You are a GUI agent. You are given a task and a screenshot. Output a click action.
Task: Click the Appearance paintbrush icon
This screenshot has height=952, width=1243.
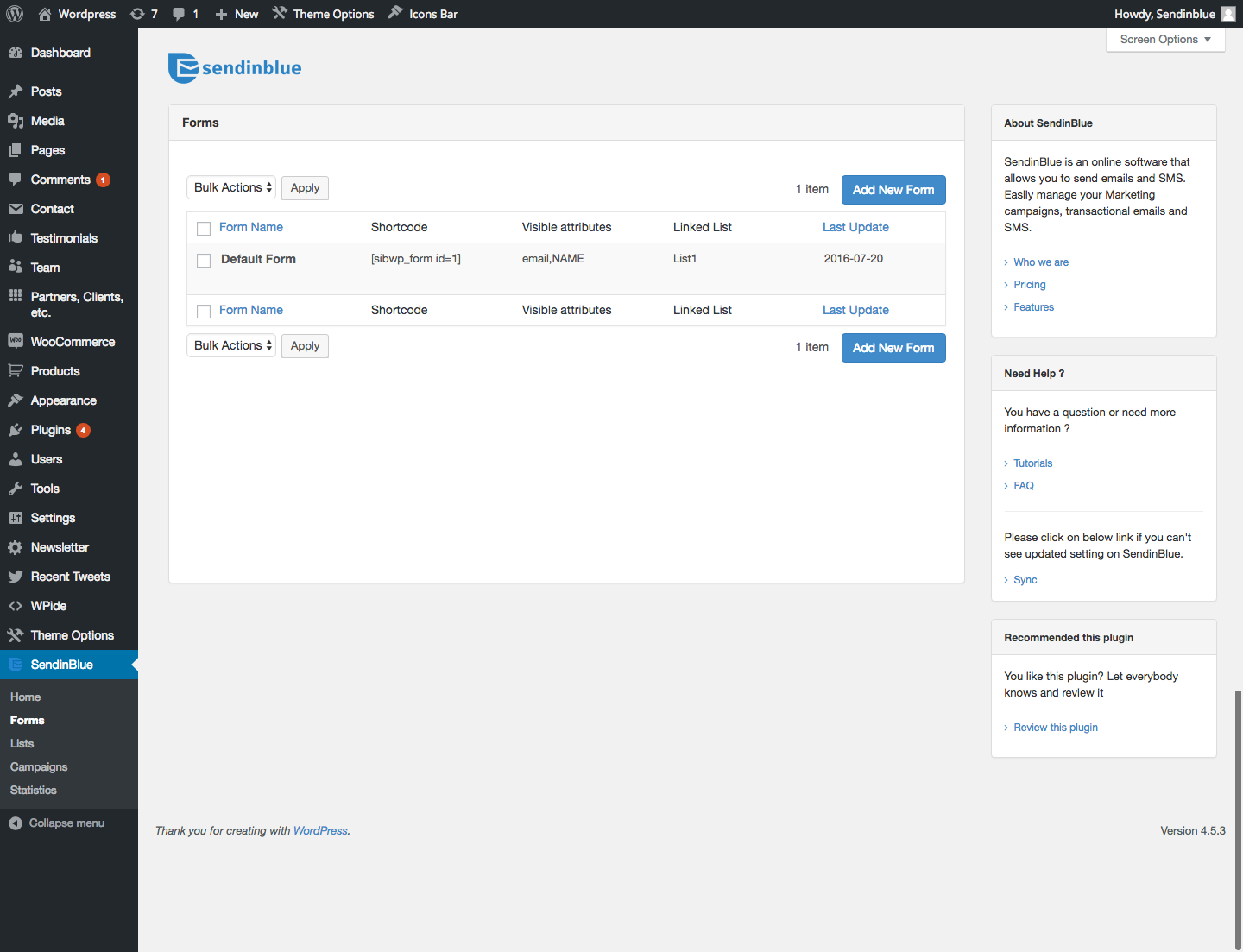point(16,400)
